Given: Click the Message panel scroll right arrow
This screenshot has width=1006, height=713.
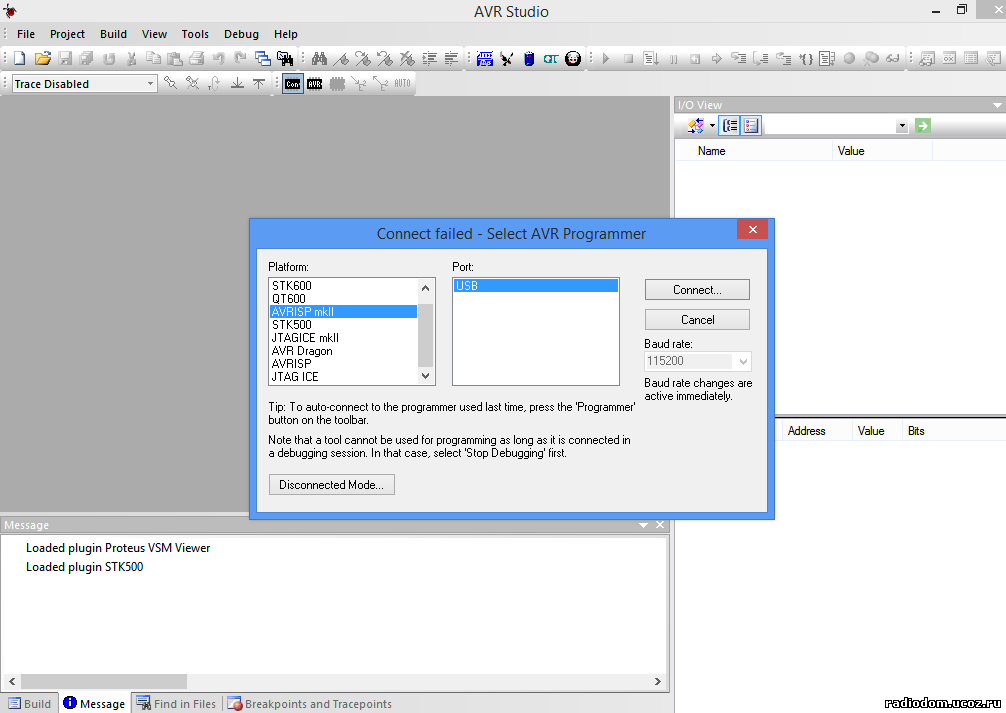Looking at the screenshot, I should coord(658,681).
